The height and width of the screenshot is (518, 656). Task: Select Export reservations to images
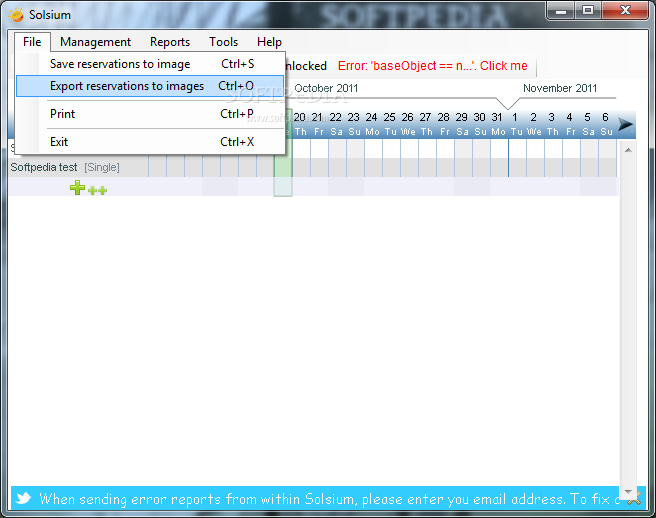[150, 86]
